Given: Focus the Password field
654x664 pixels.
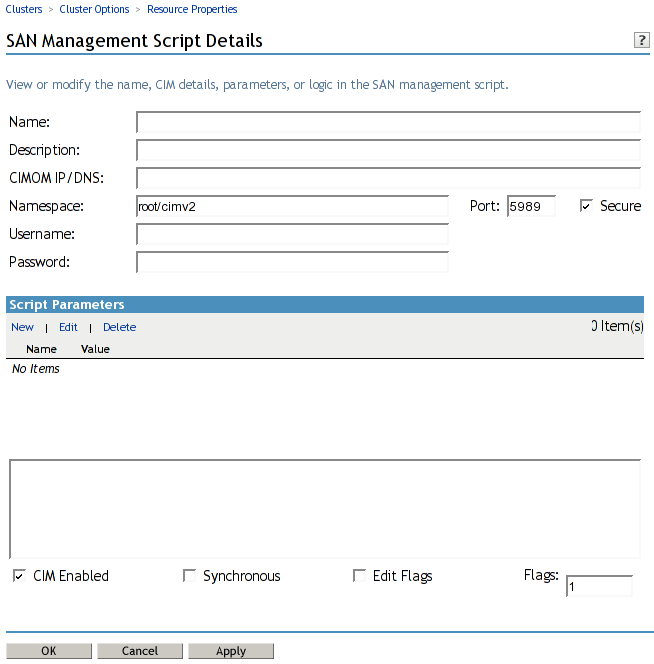Looking at the screenshot, I should tap(292, 263).
